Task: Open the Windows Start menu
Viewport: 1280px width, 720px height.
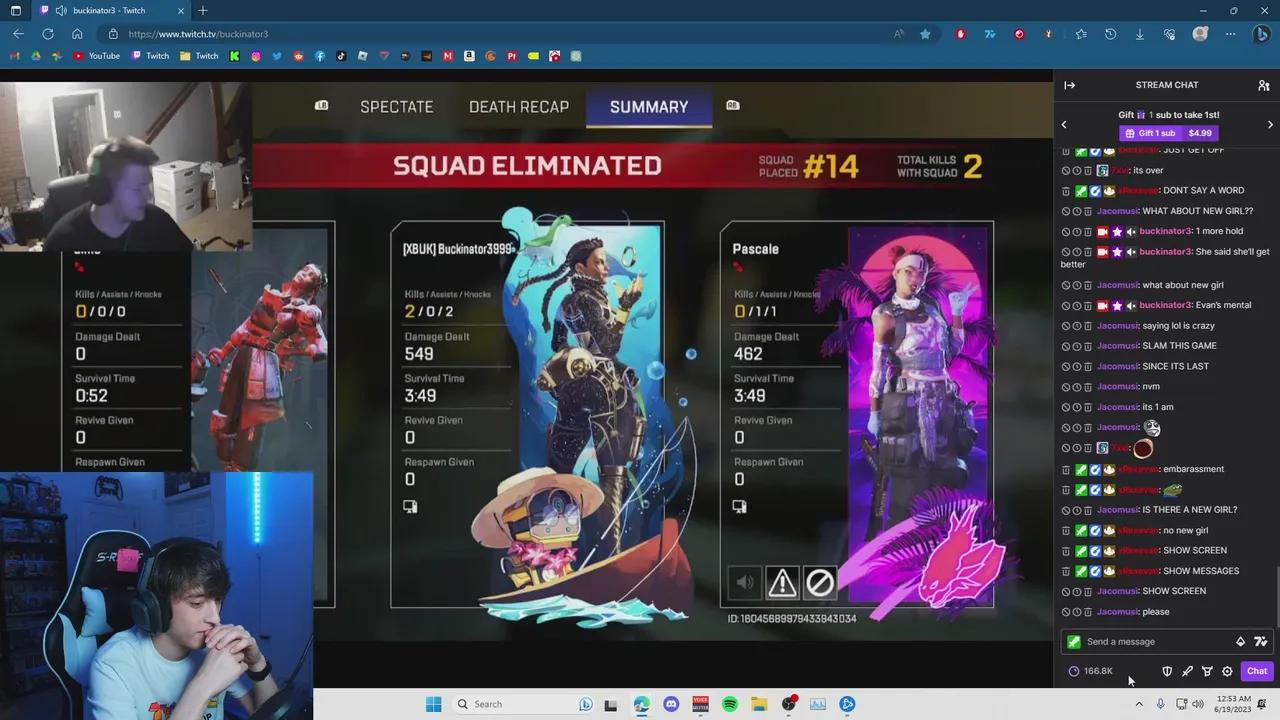Action: point(433,704)
